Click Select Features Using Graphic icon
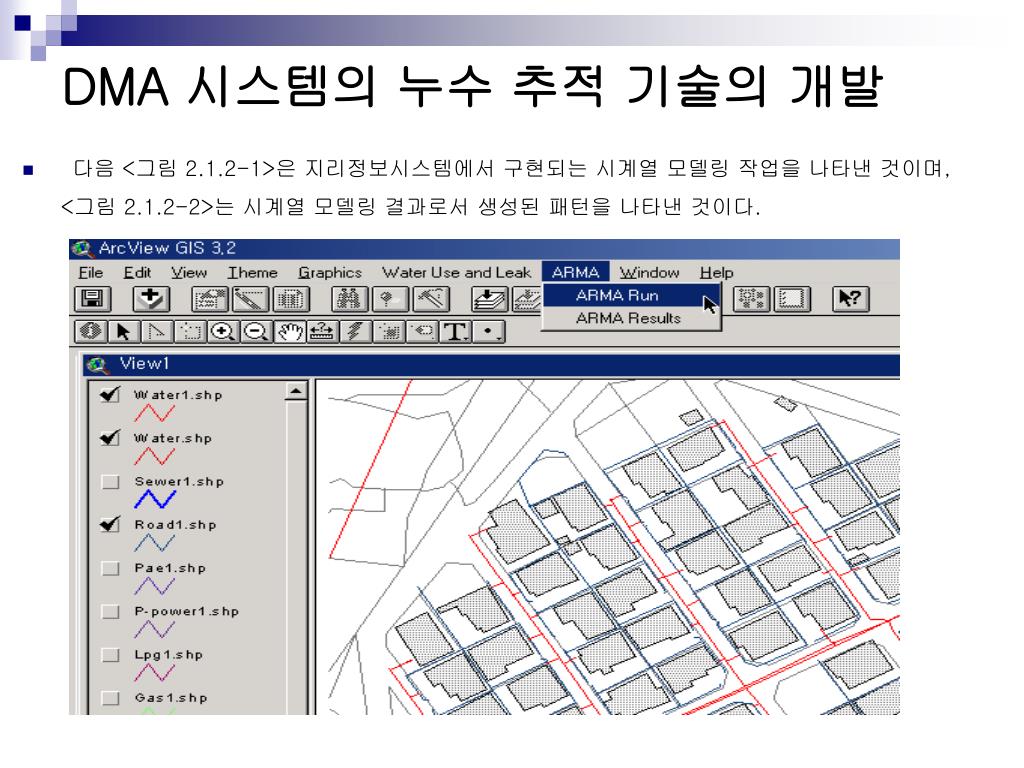Image resolution: width=1024 pixels, height=768 pixels. [x=752, y=299]
